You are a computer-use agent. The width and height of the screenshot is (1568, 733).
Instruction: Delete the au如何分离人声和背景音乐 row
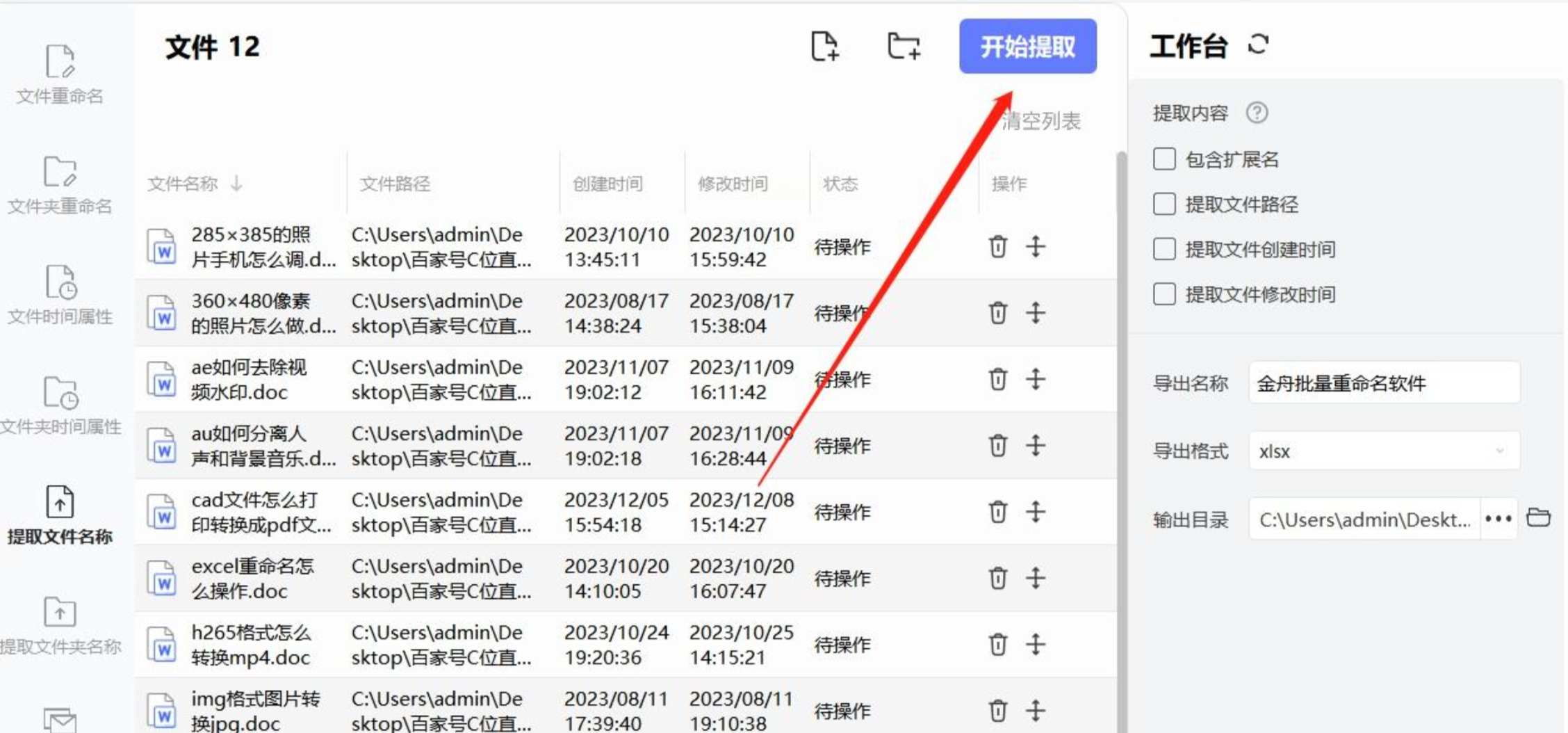coord(998,445)
